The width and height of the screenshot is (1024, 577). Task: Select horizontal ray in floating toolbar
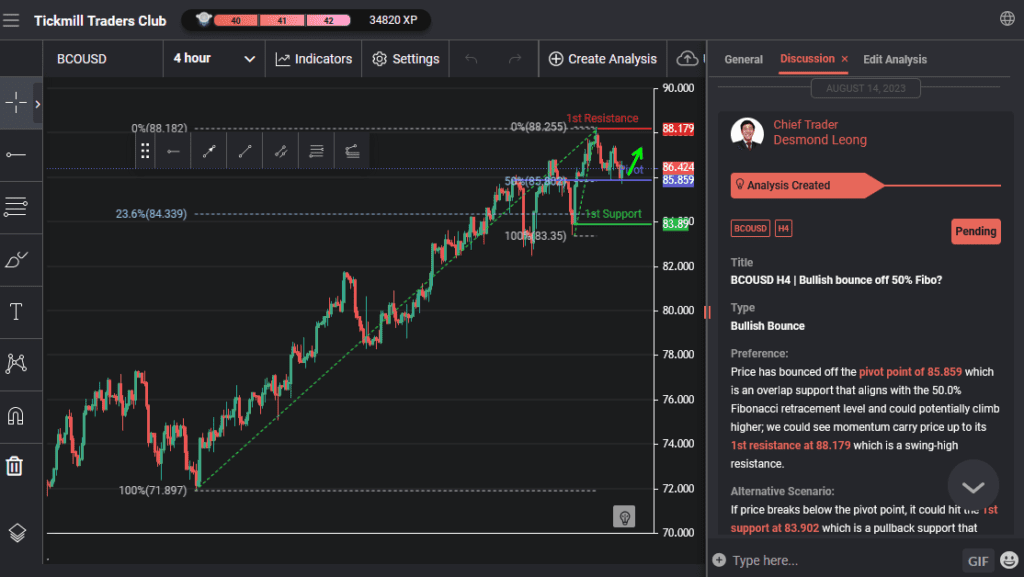[173, 151]
